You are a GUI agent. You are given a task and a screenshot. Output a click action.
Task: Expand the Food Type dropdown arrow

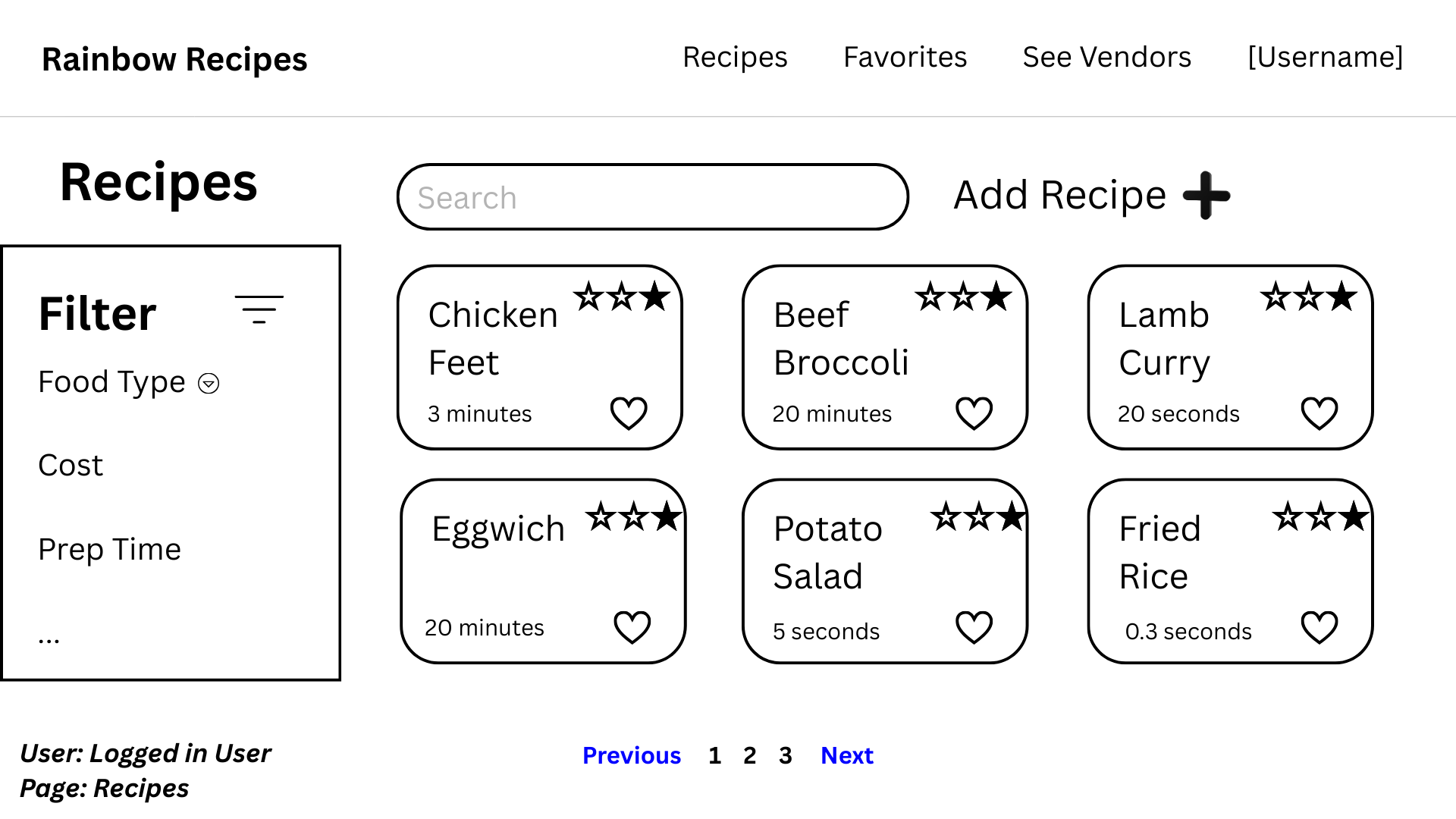tap(209, 384)
